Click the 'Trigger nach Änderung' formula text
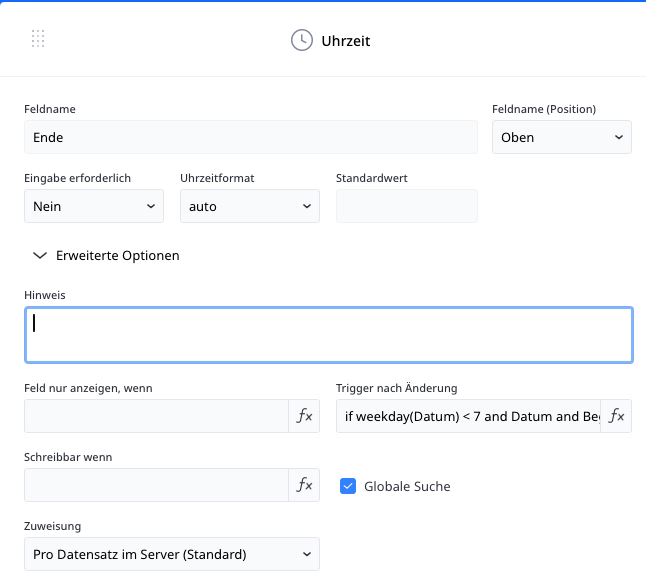The image size is (646, 583). click(468, 416)
